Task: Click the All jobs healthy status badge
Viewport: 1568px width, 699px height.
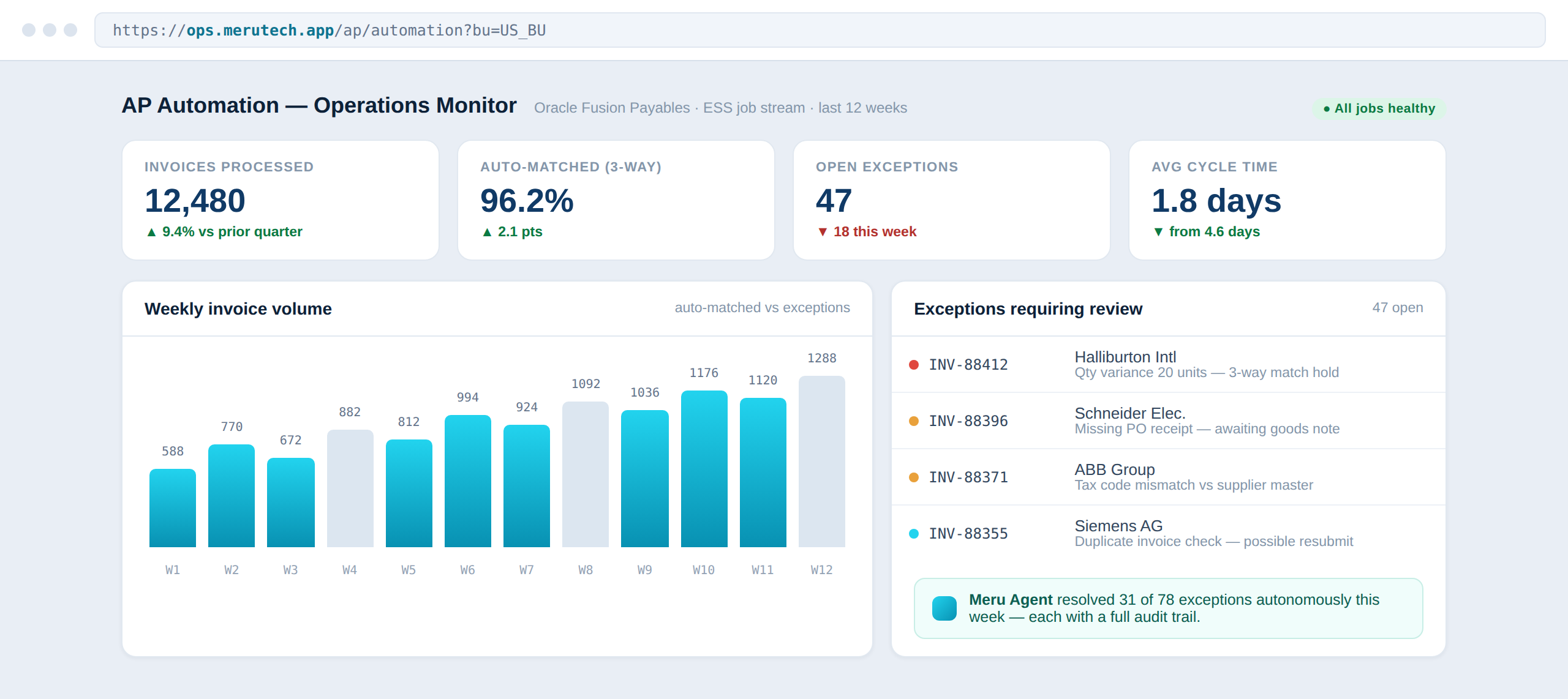Action: click(x=1379, y=108)
